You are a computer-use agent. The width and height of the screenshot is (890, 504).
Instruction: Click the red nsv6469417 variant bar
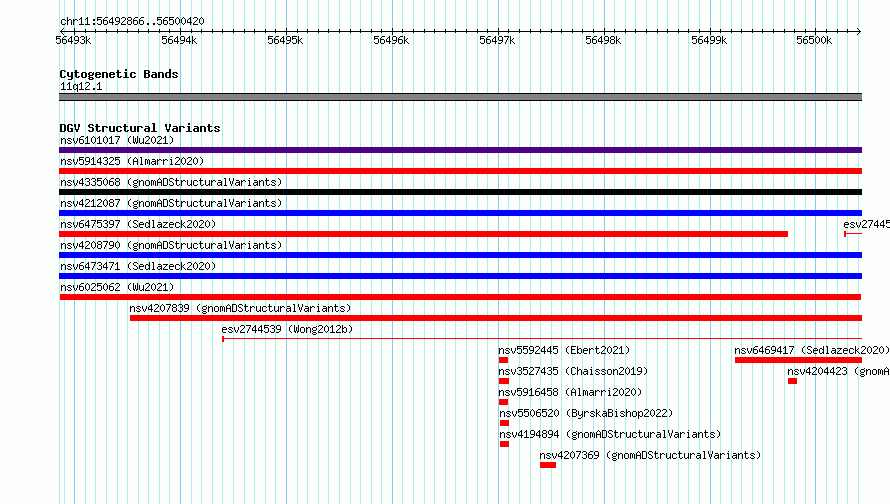click(798, 360)
